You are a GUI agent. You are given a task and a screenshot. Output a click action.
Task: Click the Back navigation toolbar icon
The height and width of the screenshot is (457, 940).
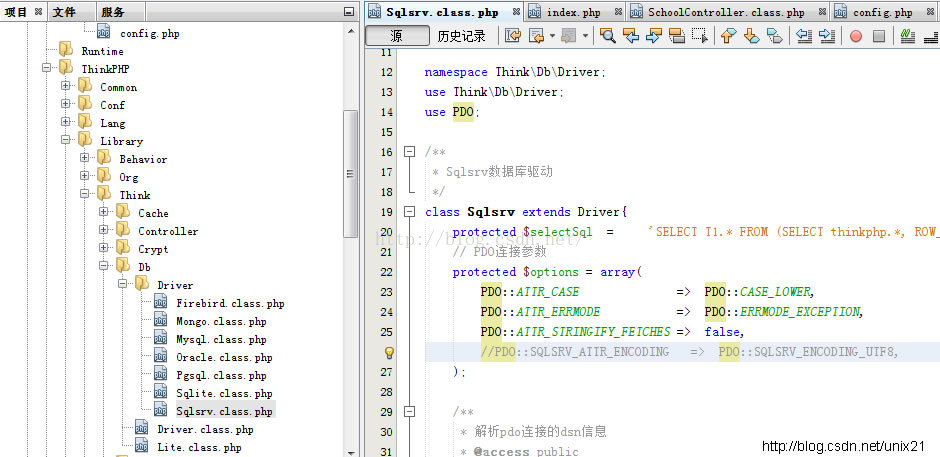(536, 36)
